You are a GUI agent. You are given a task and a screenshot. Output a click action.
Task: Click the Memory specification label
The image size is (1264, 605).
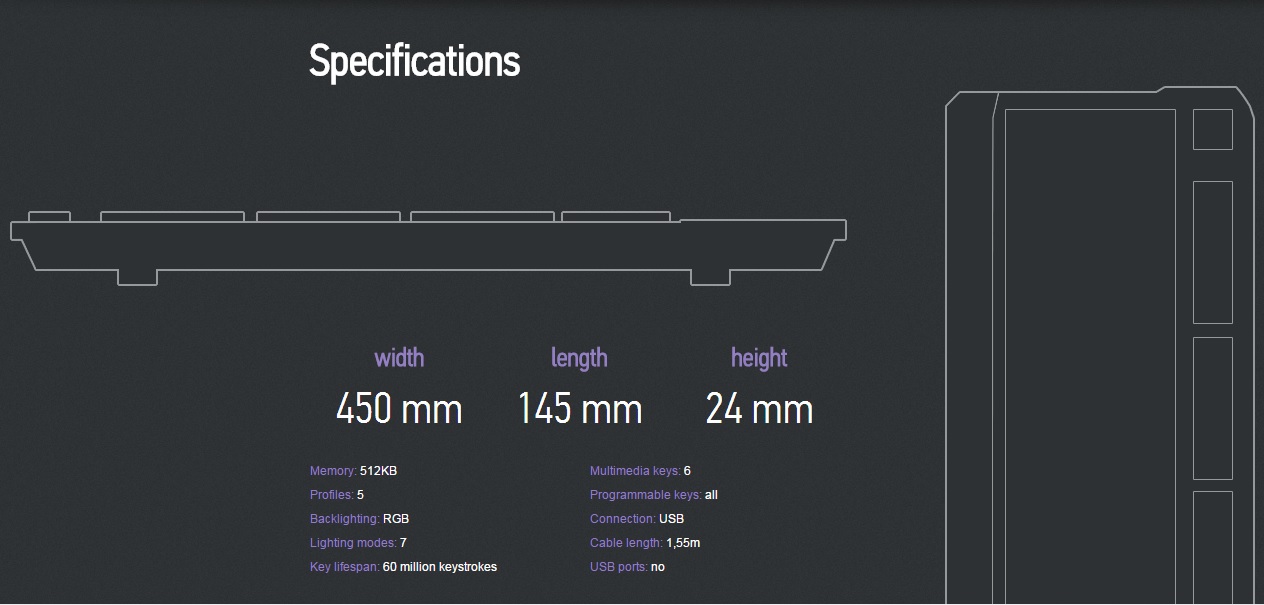click(x=332, y=471)
